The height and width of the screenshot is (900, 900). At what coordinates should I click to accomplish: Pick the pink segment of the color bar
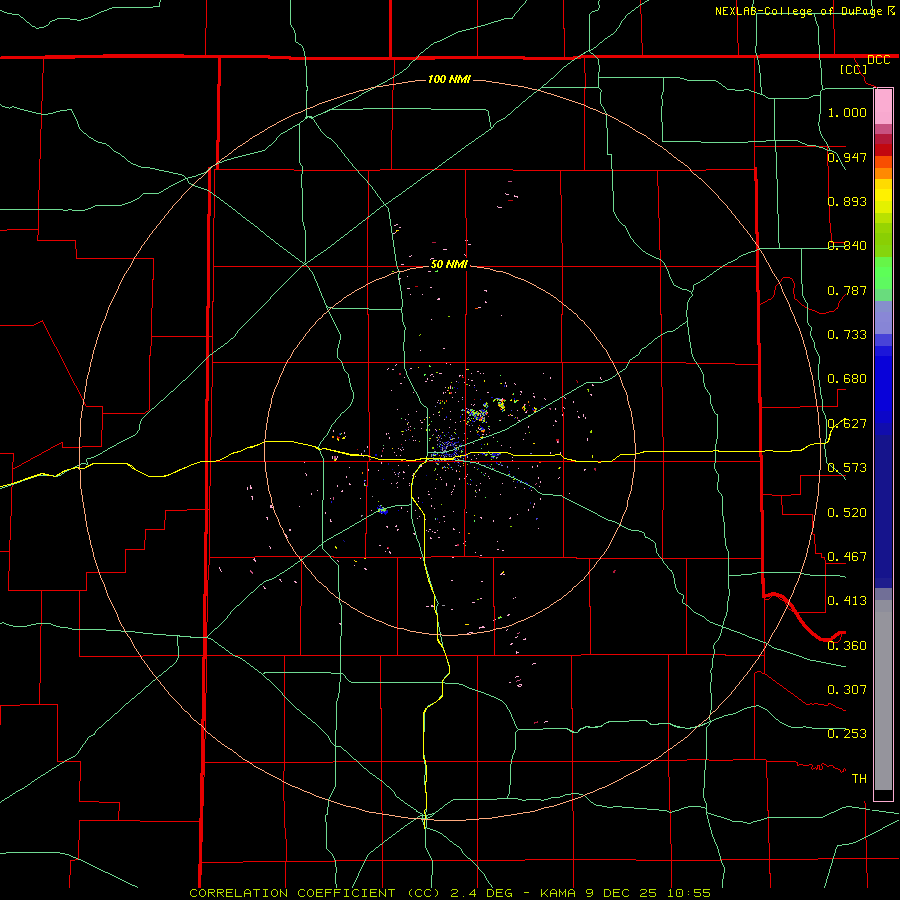(883, 107)
